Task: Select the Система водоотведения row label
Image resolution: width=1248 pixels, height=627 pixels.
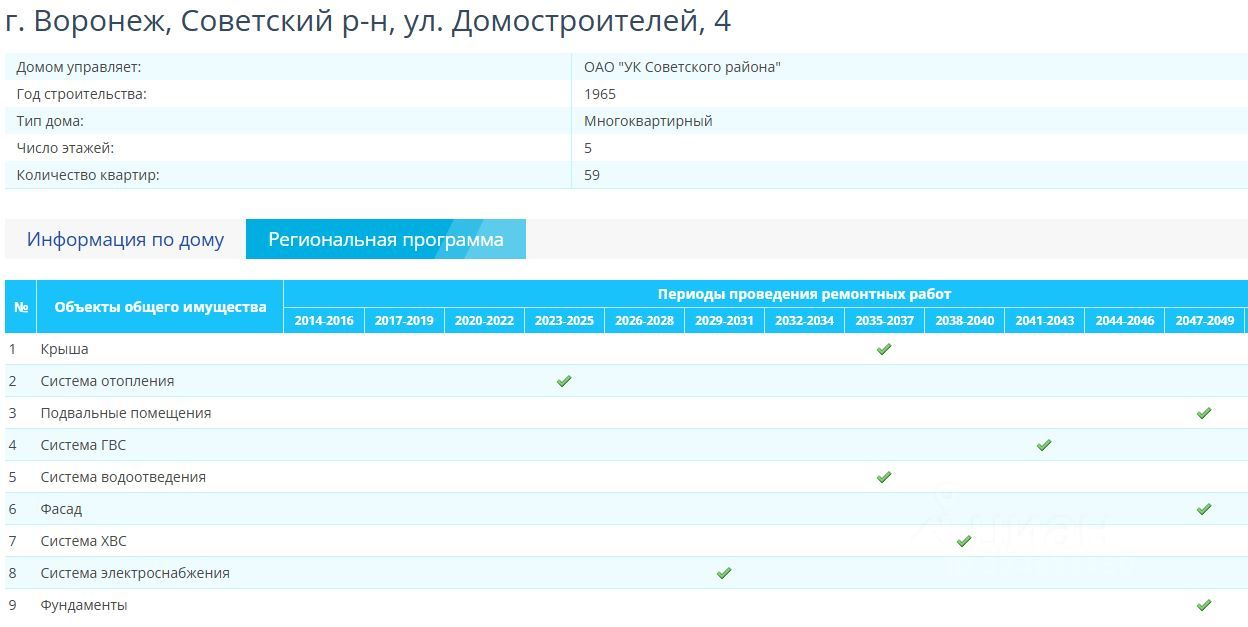Action: click(x=123, y=477)
